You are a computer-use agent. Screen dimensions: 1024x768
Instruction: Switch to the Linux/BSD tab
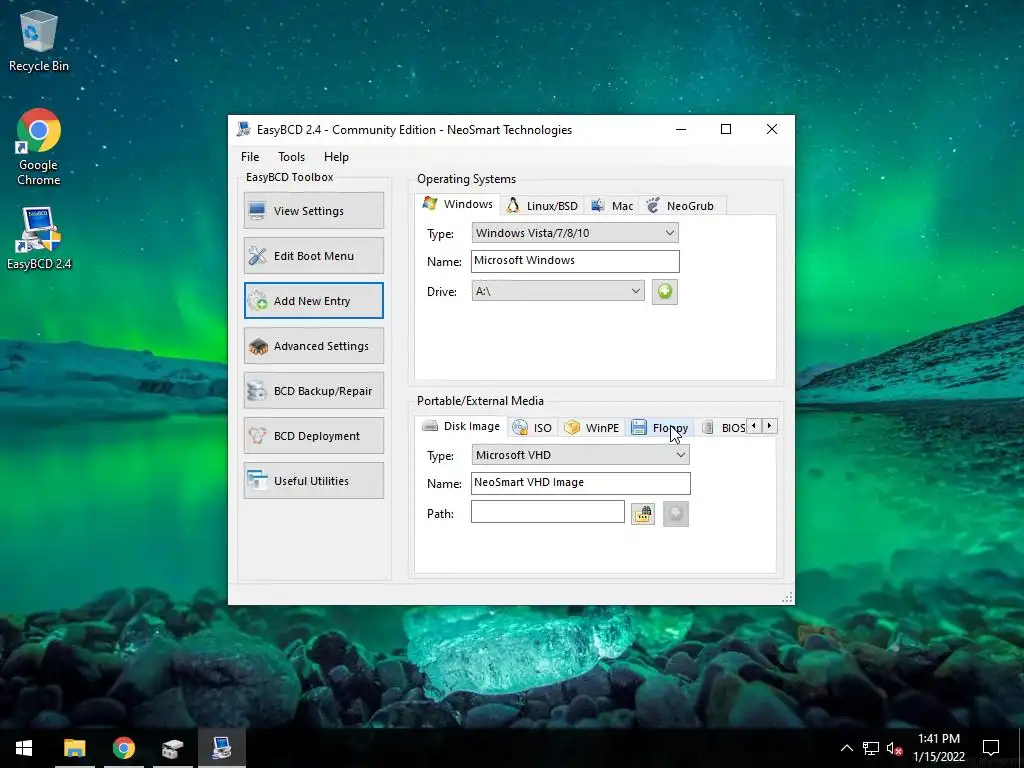tap(542, 206)
